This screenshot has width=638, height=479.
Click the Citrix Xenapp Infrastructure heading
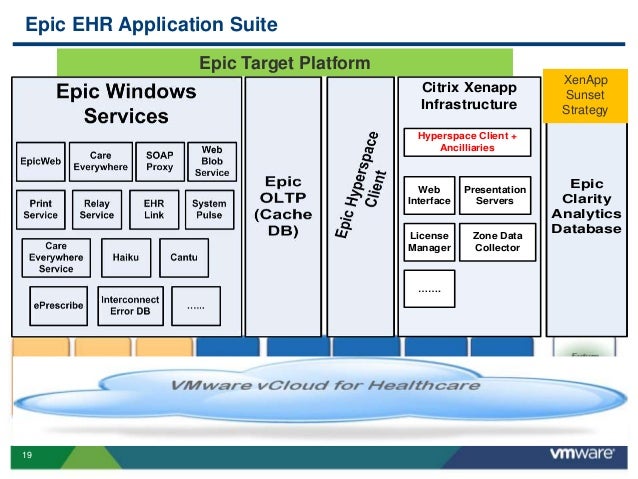point(469,96)
